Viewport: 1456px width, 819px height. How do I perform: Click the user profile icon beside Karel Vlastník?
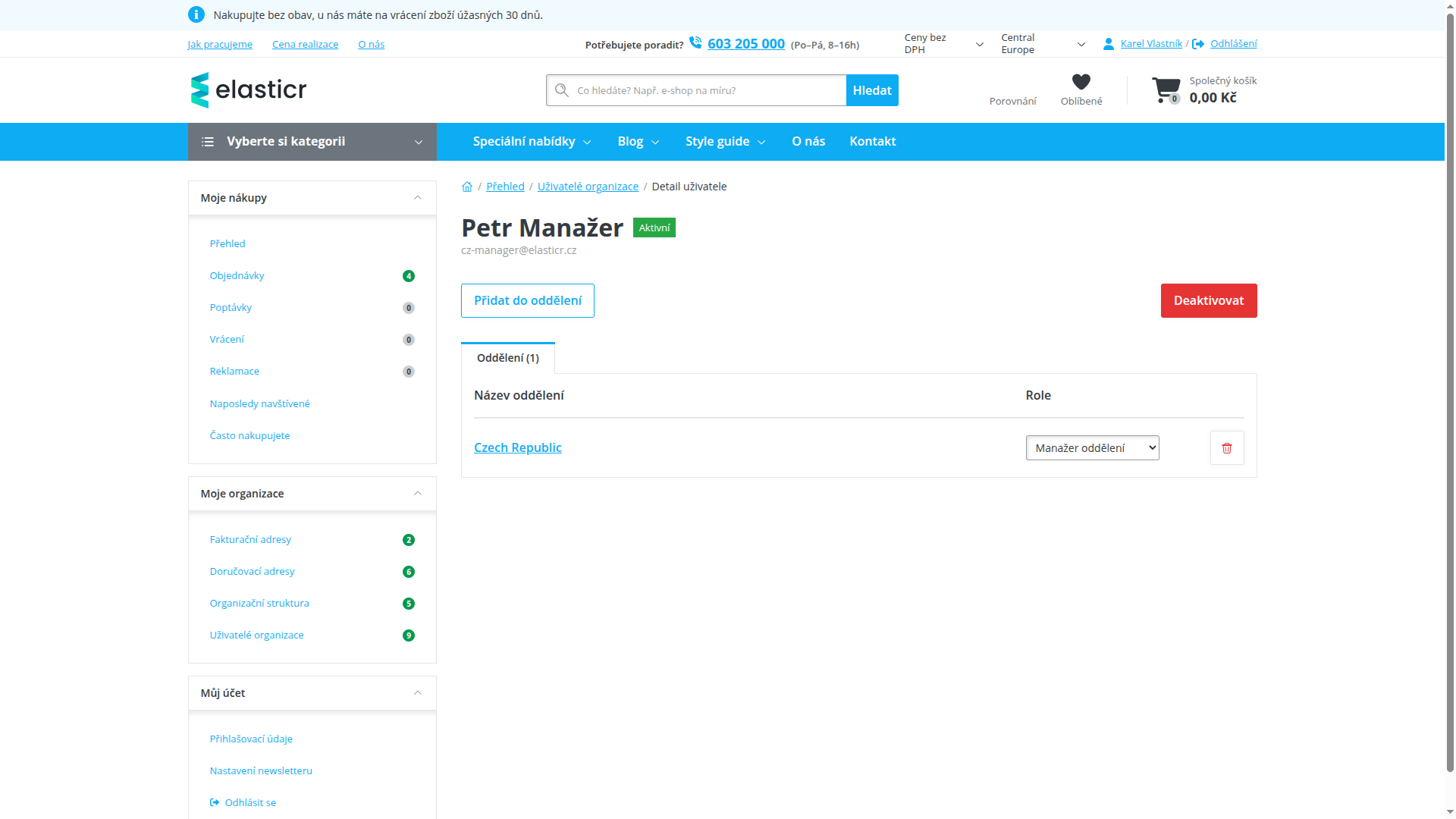tap(1109, 44)
